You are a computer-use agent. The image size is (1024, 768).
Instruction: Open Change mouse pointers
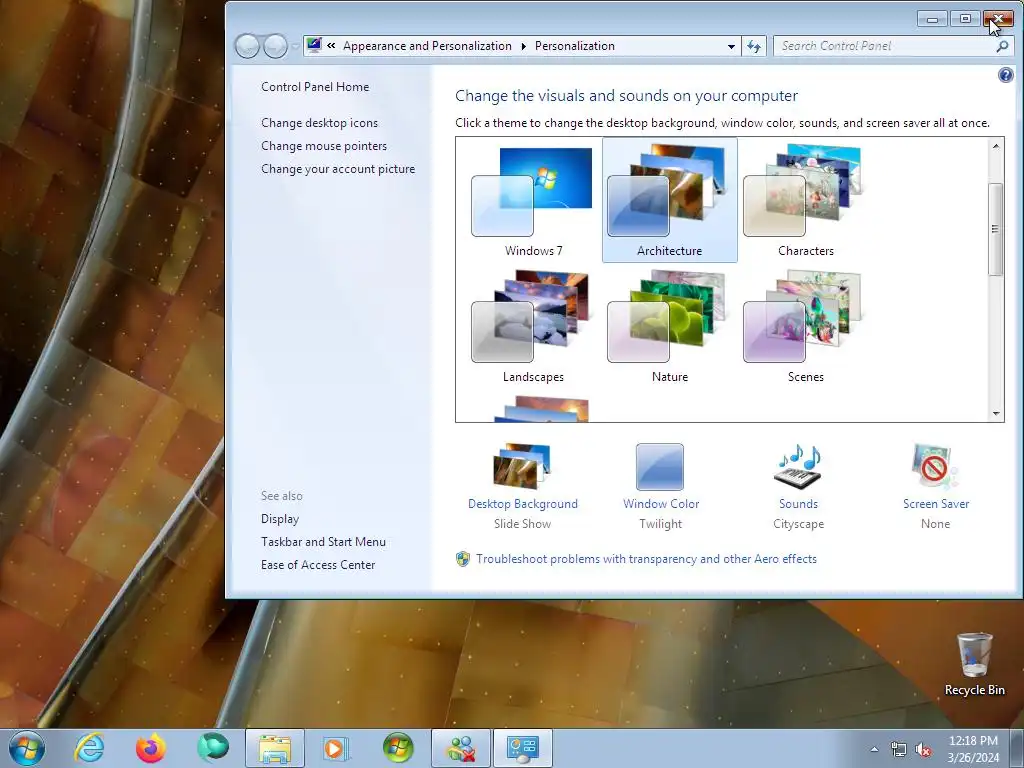(324, 146)
